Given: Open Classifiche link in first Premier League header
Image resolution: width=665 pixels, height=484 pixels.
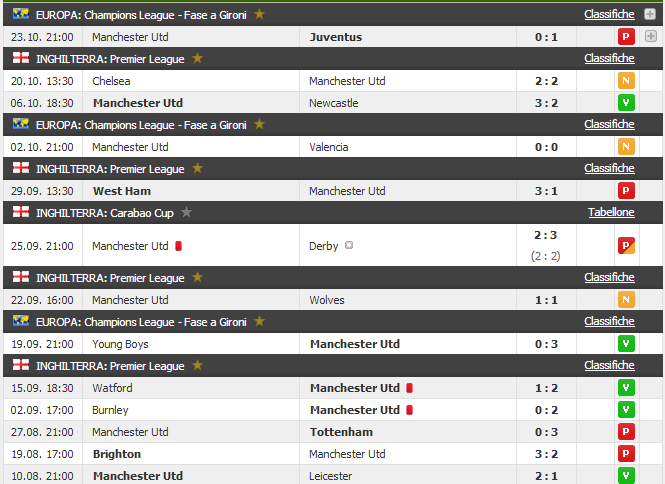Looking at the screenshot, I should pyautogui.click(x=609, y=58).
